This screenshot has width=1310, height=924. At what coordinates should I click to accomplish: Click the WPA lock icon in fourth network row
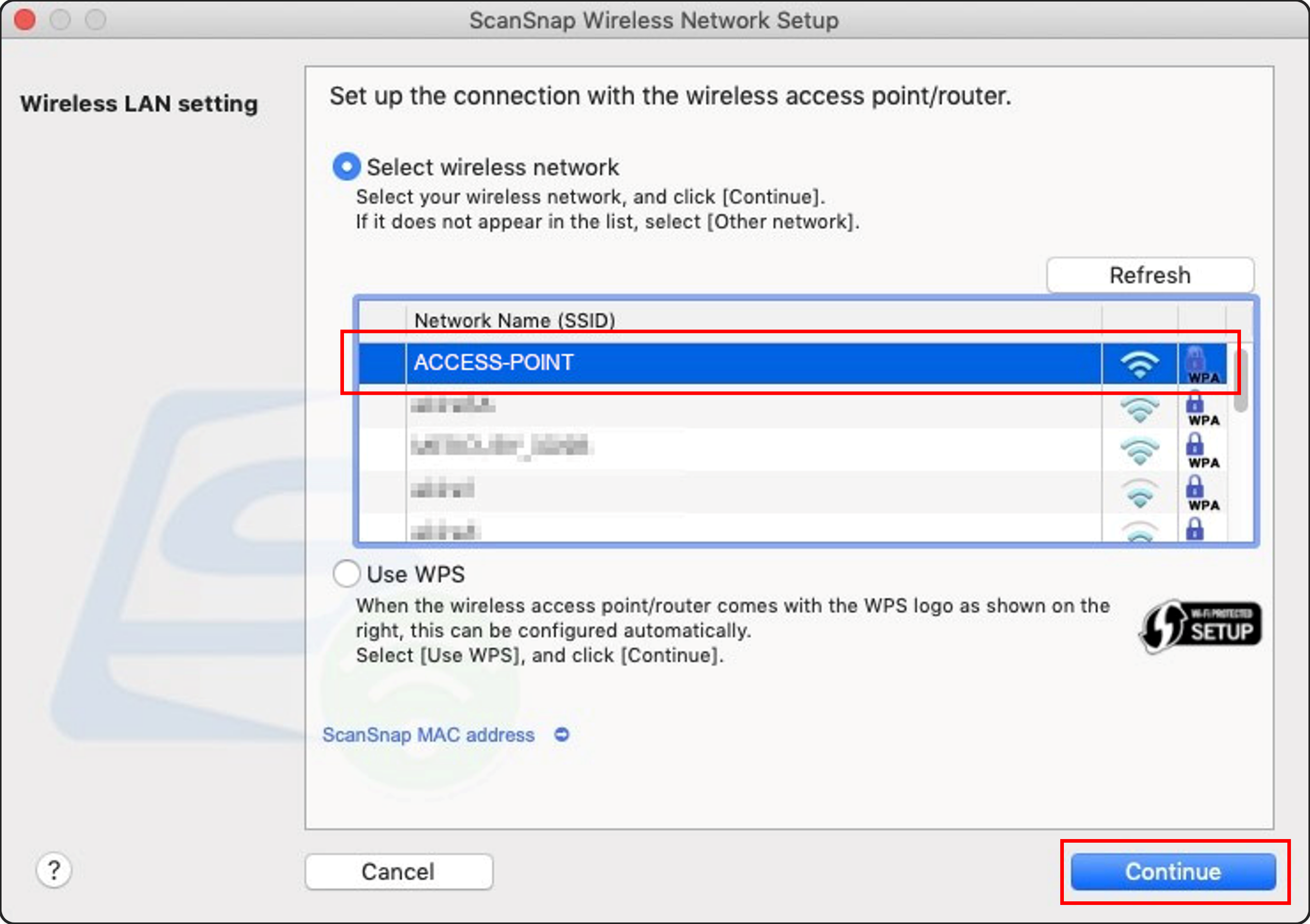1203,493
